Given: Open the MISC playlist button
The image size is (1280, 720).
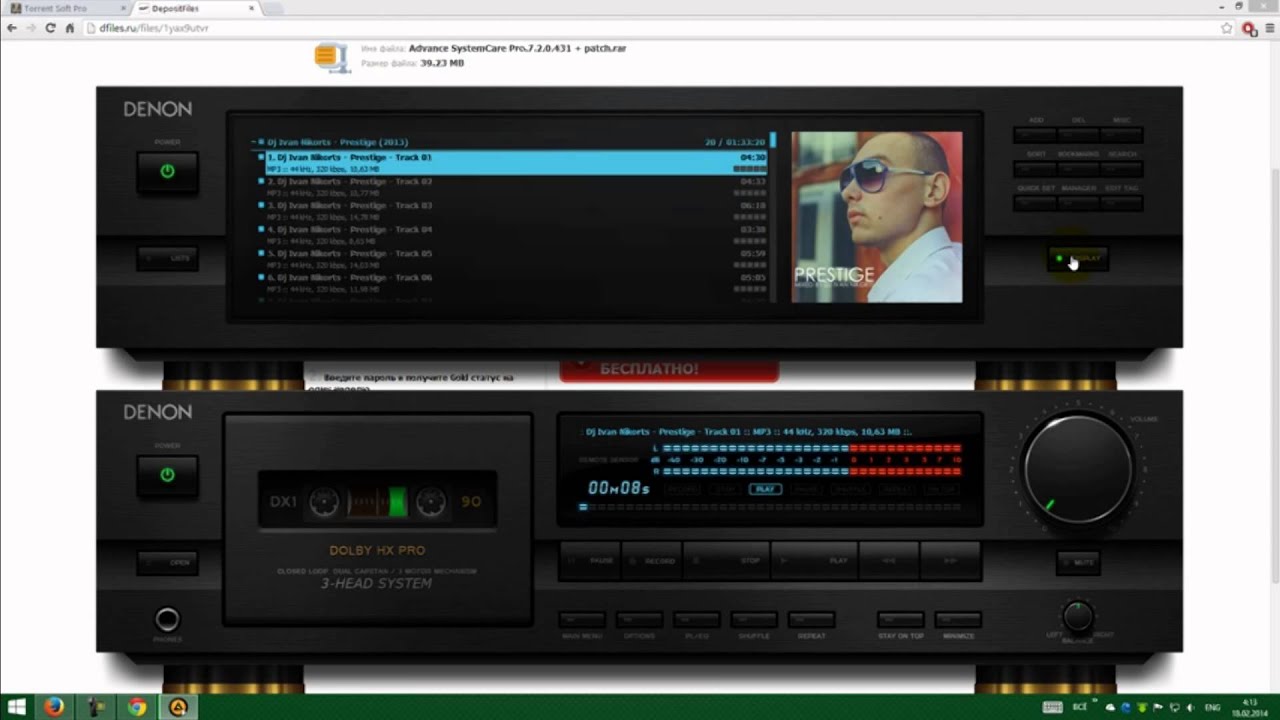Looking at the screenshot, I should coord(1121,135).
